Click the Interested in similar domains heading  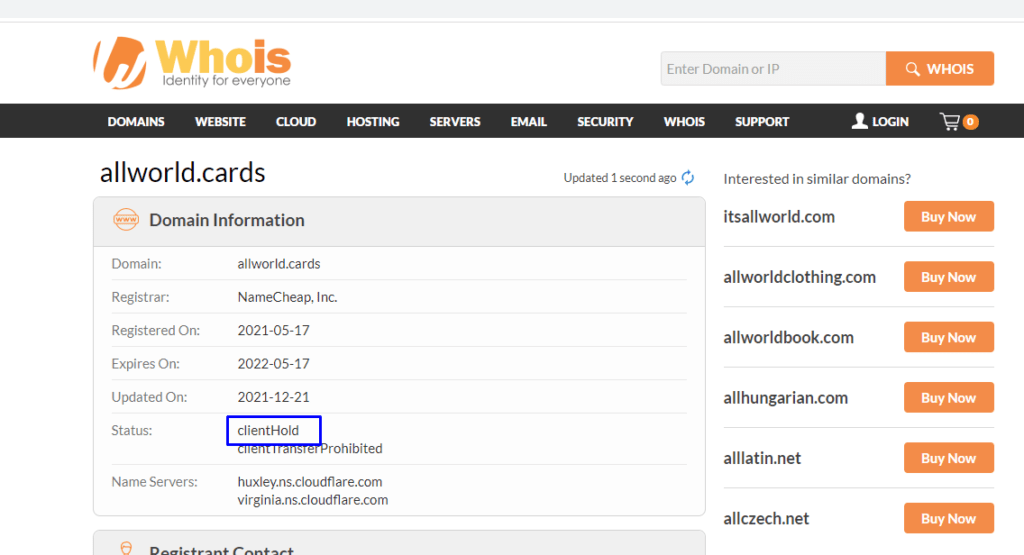click(x=817, y=179)
